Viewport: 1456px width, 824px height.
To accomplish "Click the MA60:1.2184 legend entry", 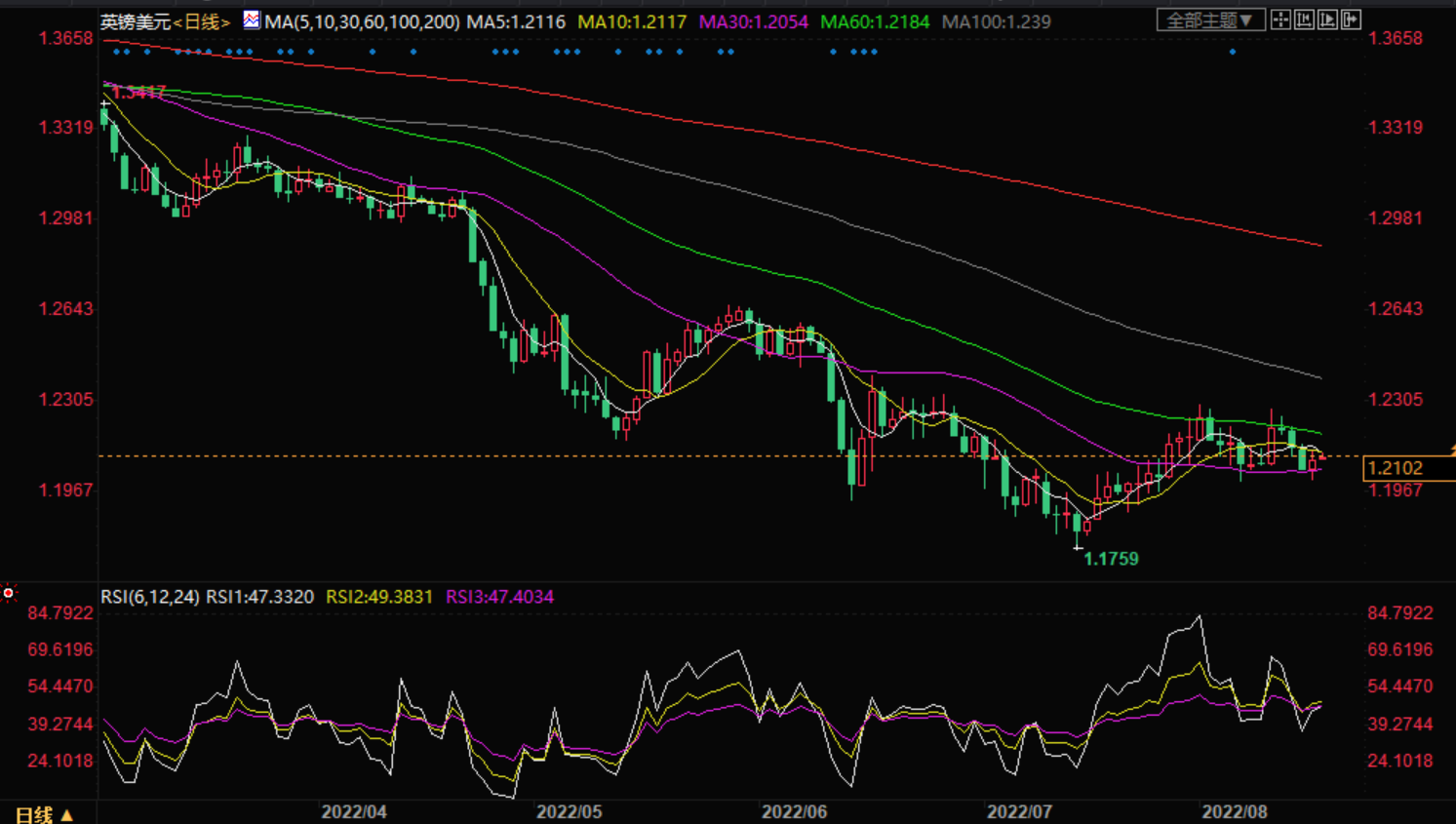I will 875,21.
